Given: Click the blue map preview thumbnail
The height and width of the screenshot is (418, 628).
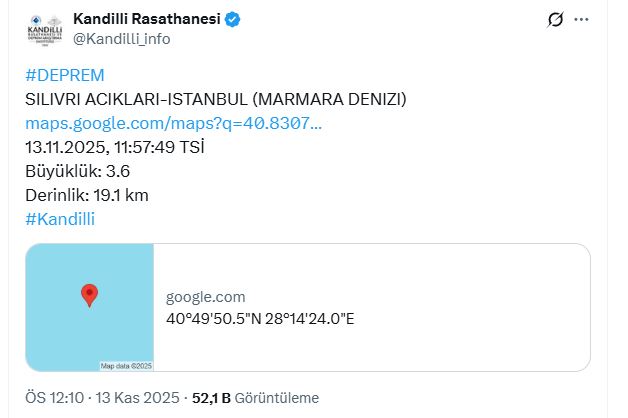Looking at the screenshot, I should pyautogui.click(x=89, y=307).
